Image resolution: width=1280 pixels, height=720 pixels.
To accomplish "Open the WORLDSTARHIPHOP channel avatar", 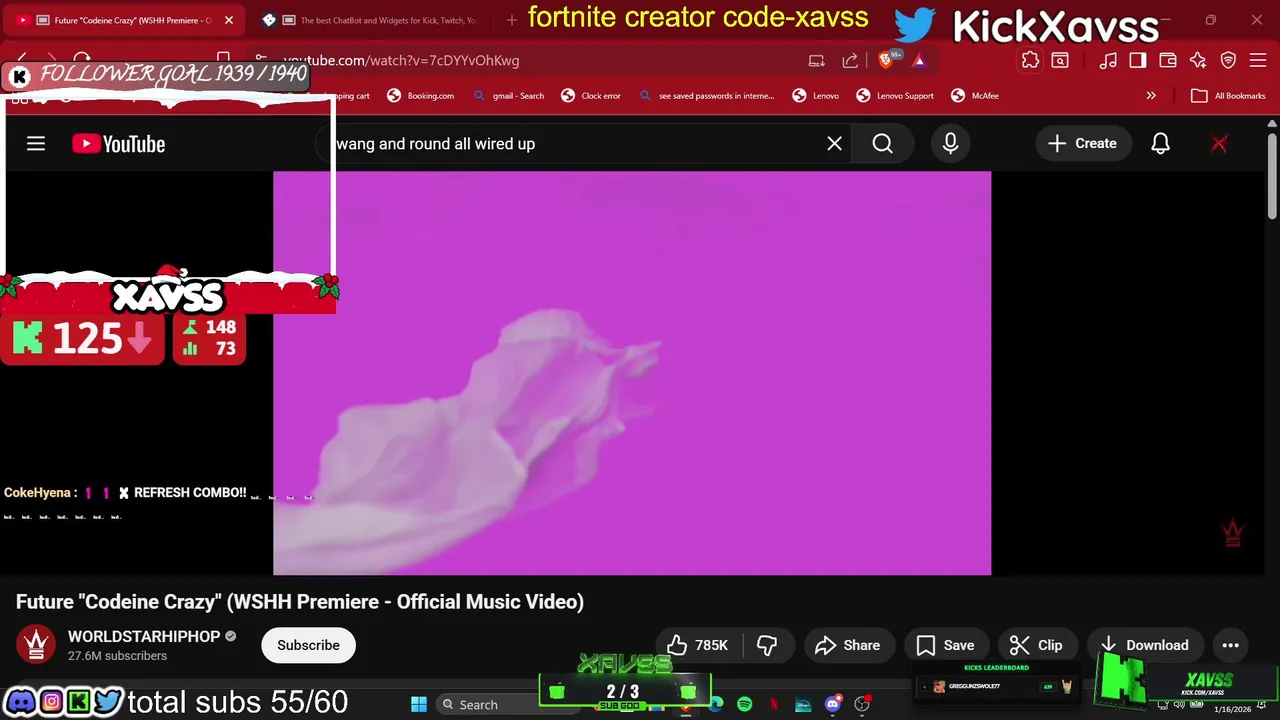I will pos(36,645).
